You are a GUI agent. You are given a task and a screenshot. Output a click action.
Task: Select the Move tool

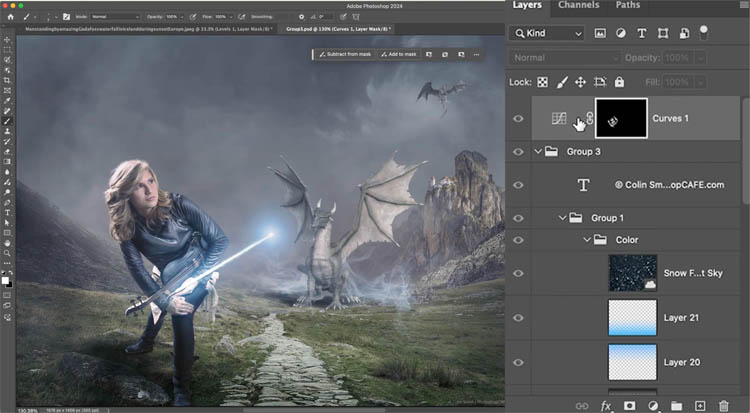7,39
